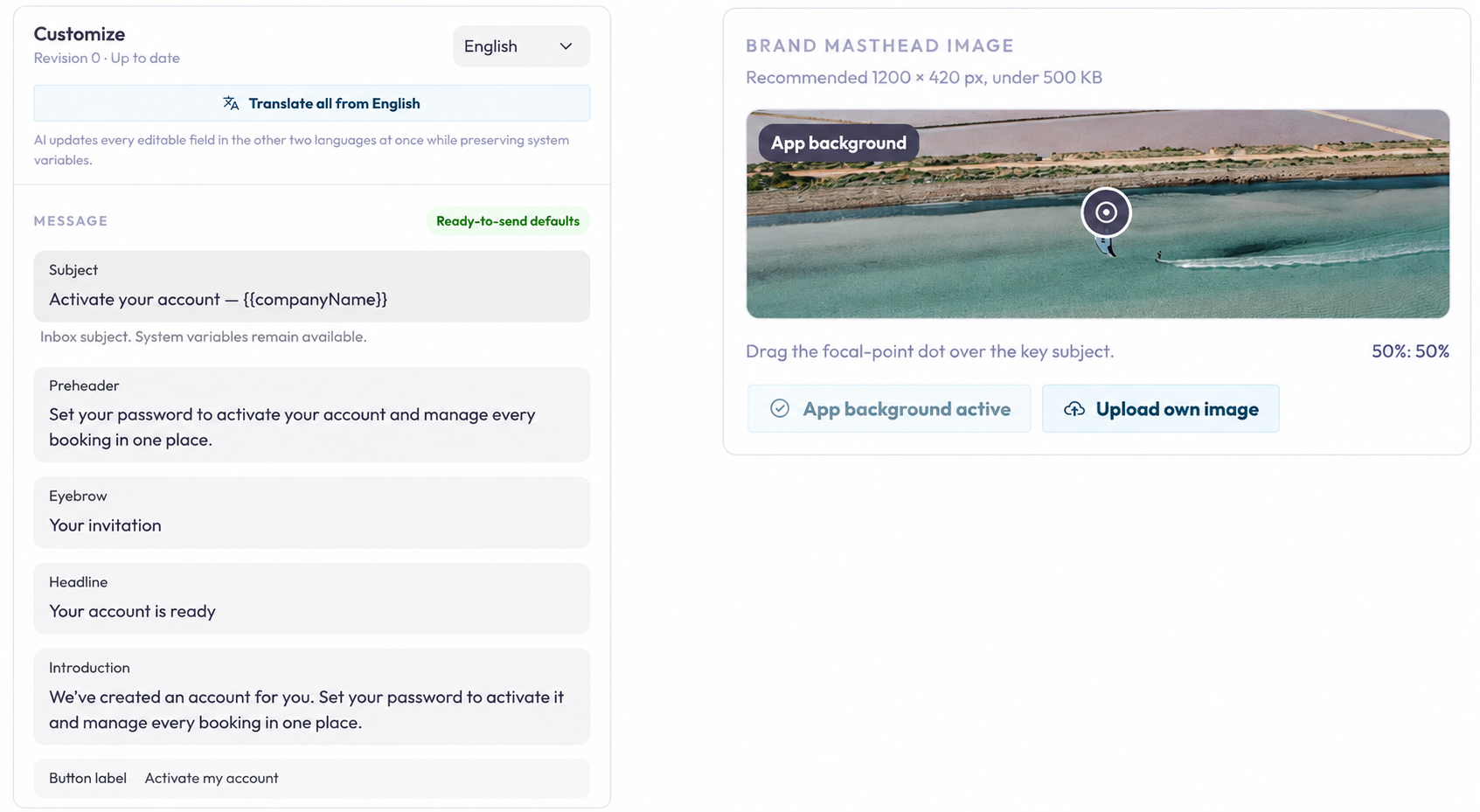This screenshot has height=812, width=1480.
Task: Click into the Introduction text field
Action: pos(312,697)
